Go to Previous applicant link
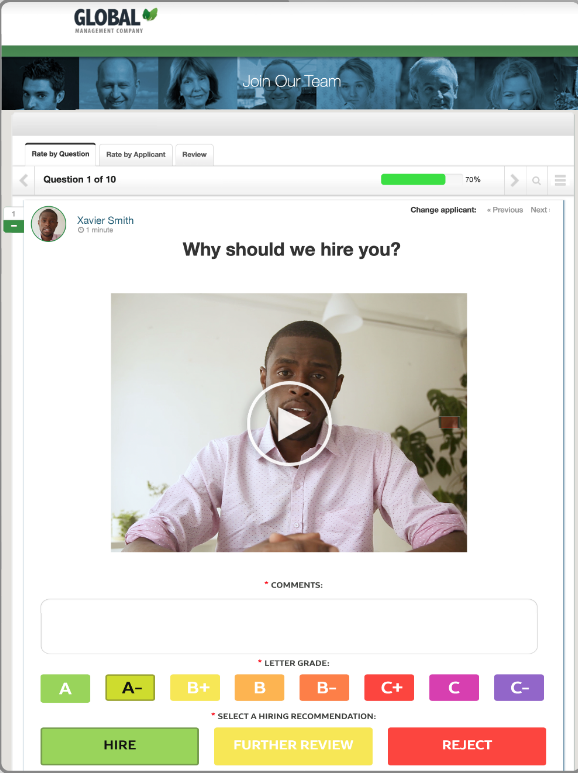Screen dimensions: 578x773 click(x=505, y=210)
